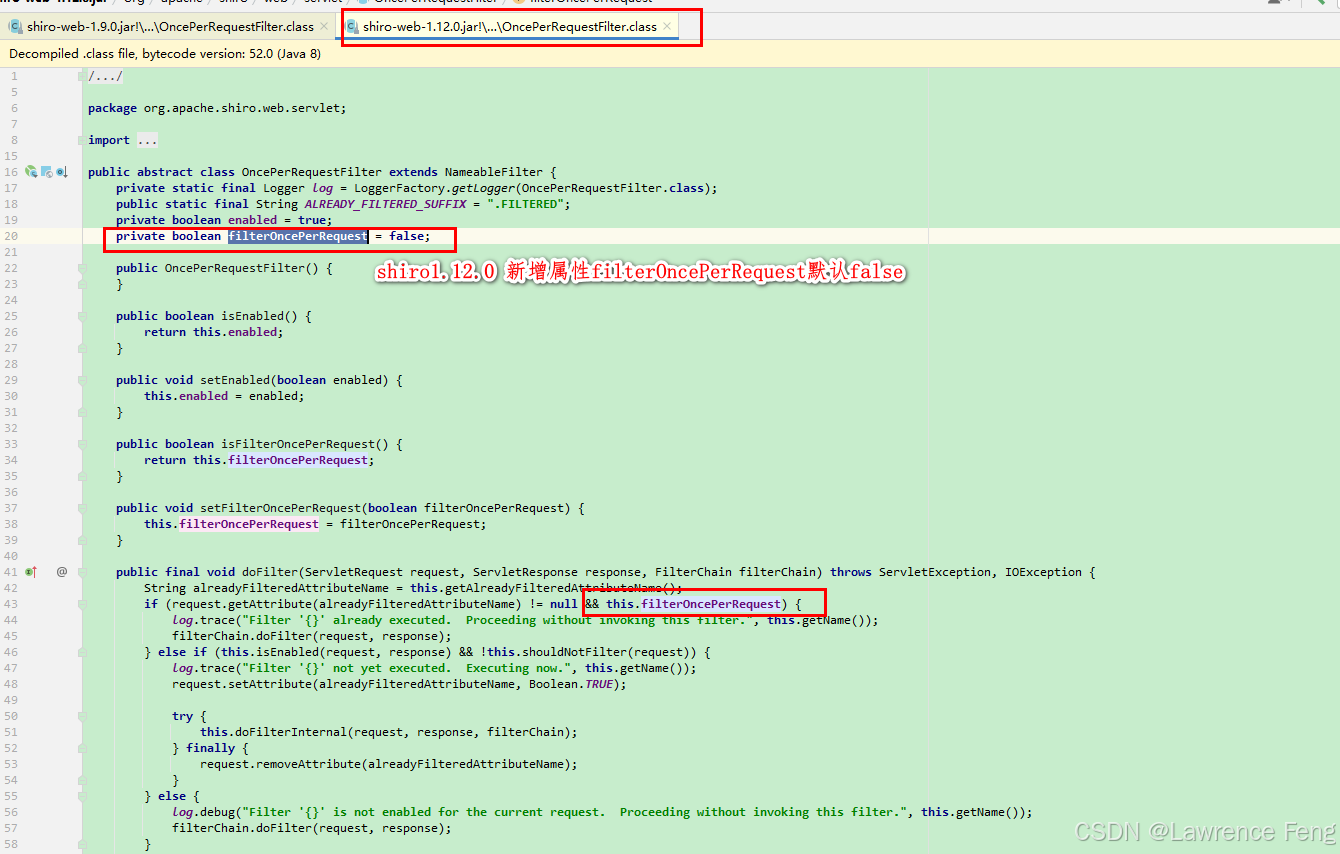
Task: Click the ALREADY_FILTERED_SUFFIX constant name
Action: 385,204
